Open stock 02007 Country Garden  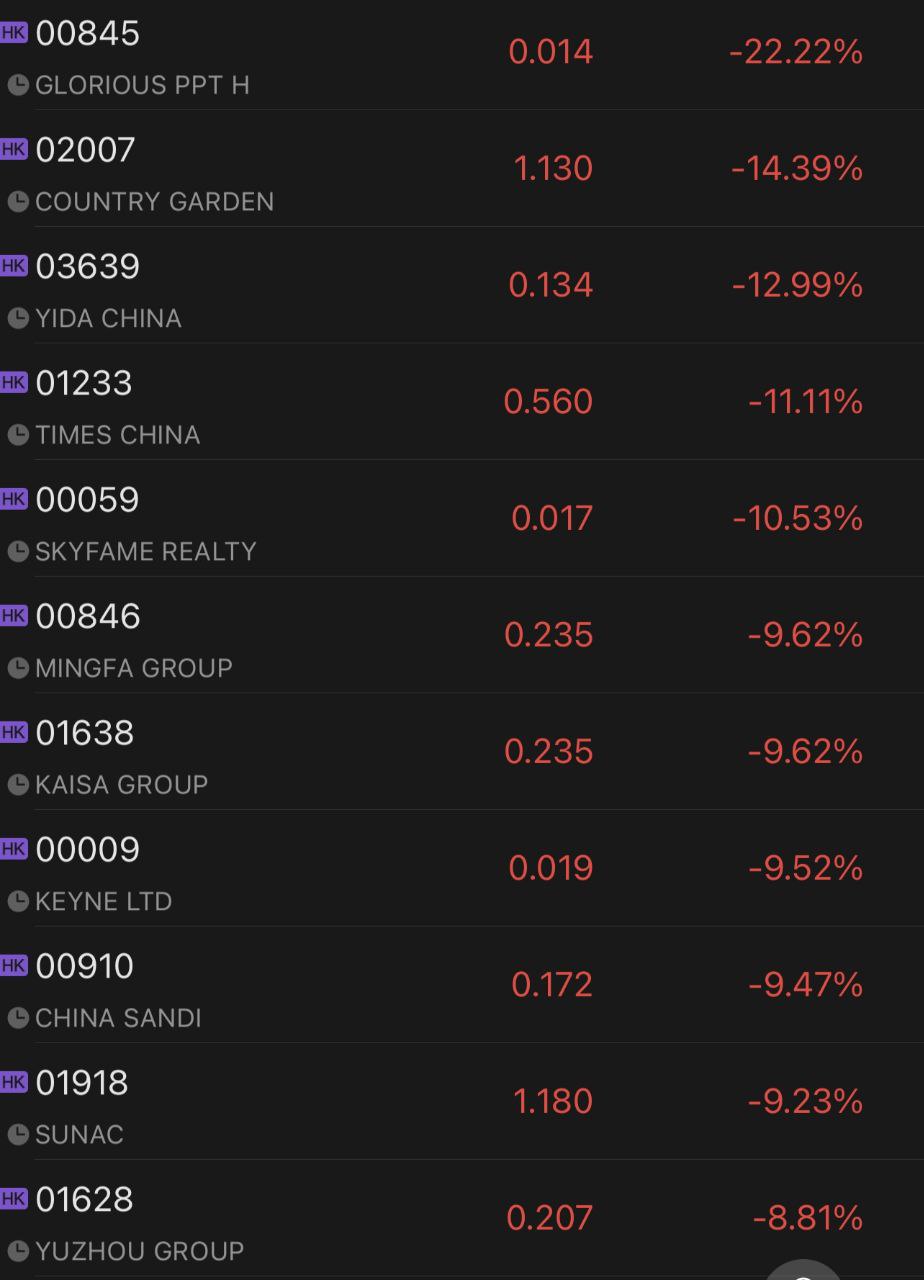85,150
